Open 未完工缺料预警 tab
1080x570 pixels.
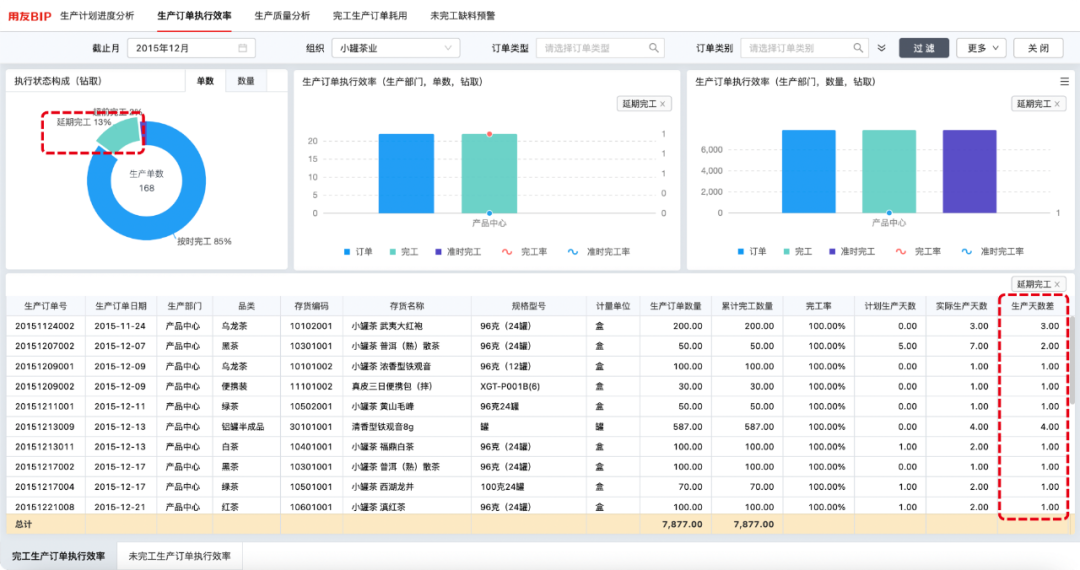[x=462, y=16]
